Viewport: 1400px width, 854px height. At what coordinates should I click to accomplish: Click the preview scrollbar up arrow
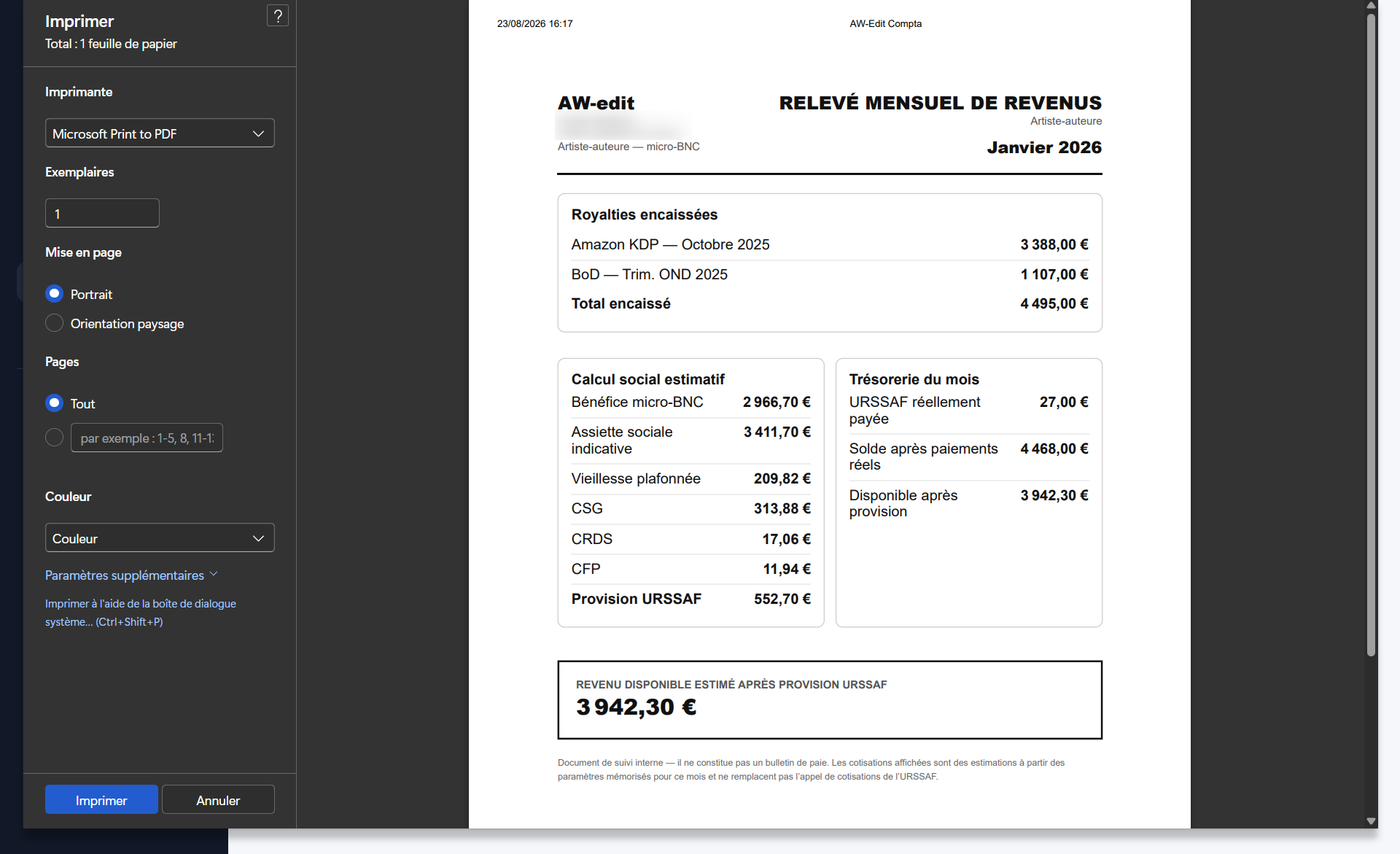(x=1372, y=5)
